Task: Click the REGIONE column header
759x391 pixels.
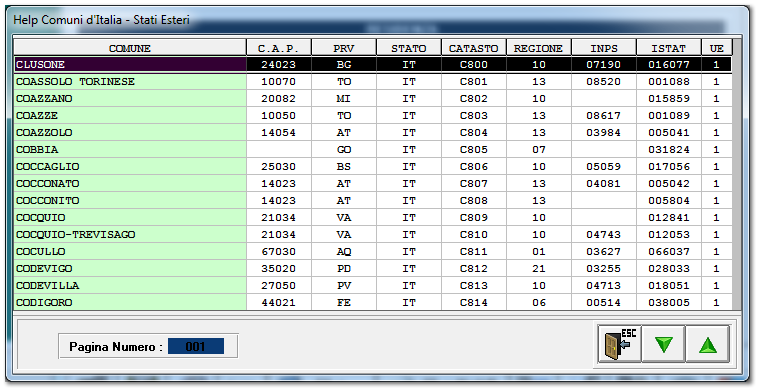Action: tap(538, 48)
